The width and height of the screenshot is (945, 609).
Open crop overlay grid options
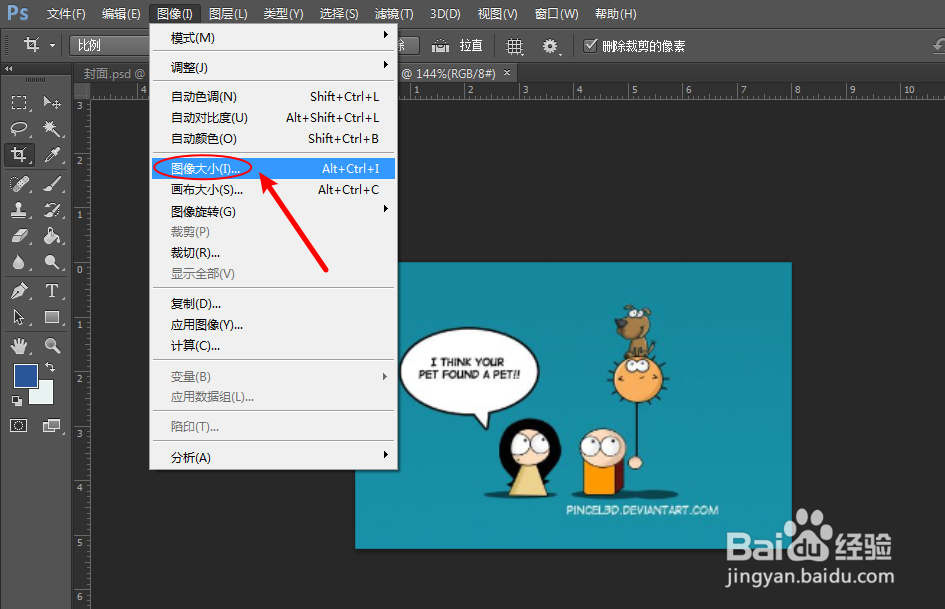click(514, 46)
